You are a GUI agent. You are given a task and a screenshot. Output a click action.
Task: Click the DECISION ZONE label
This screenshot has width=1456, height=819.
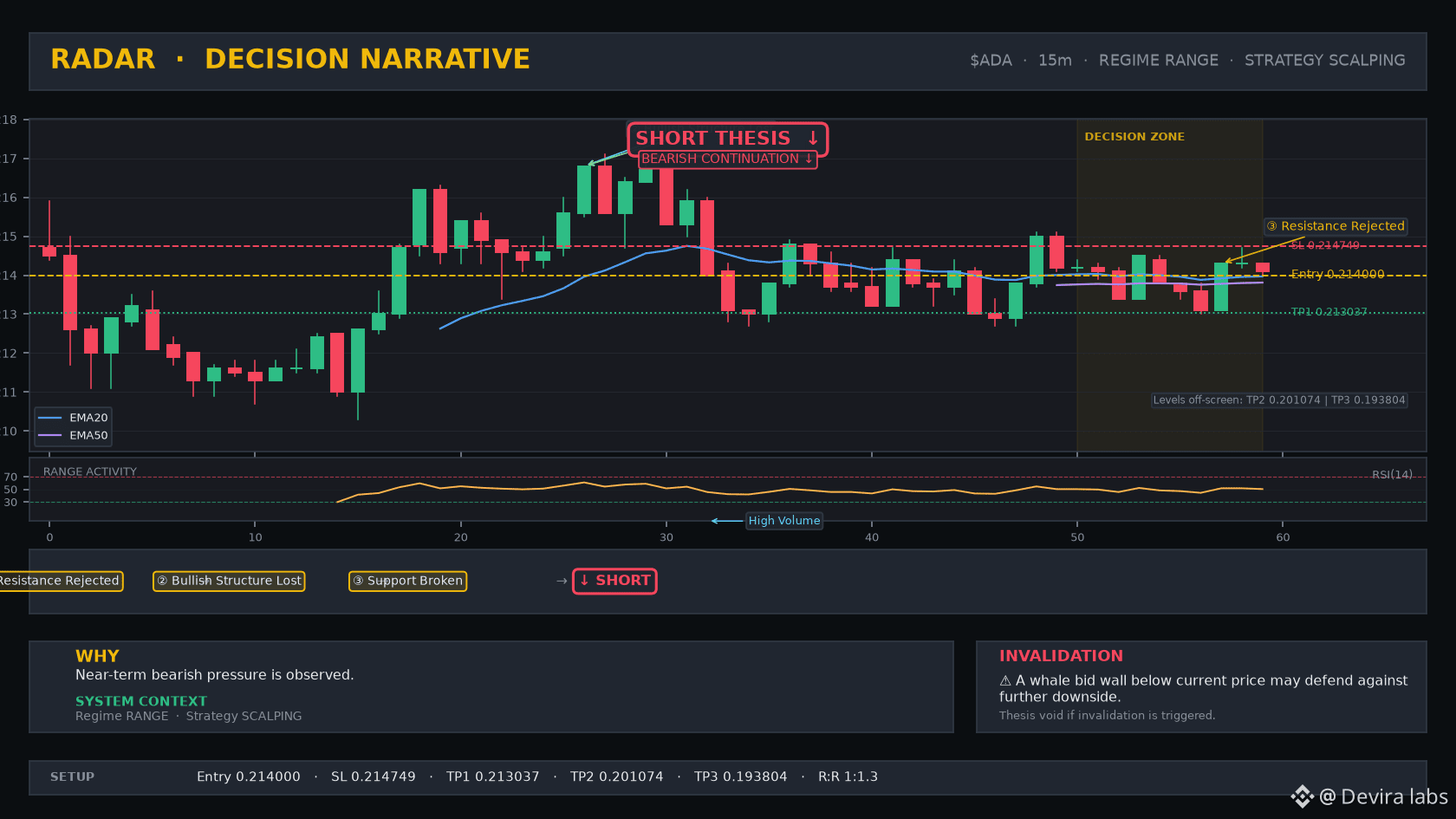[x=1134, y=137]
